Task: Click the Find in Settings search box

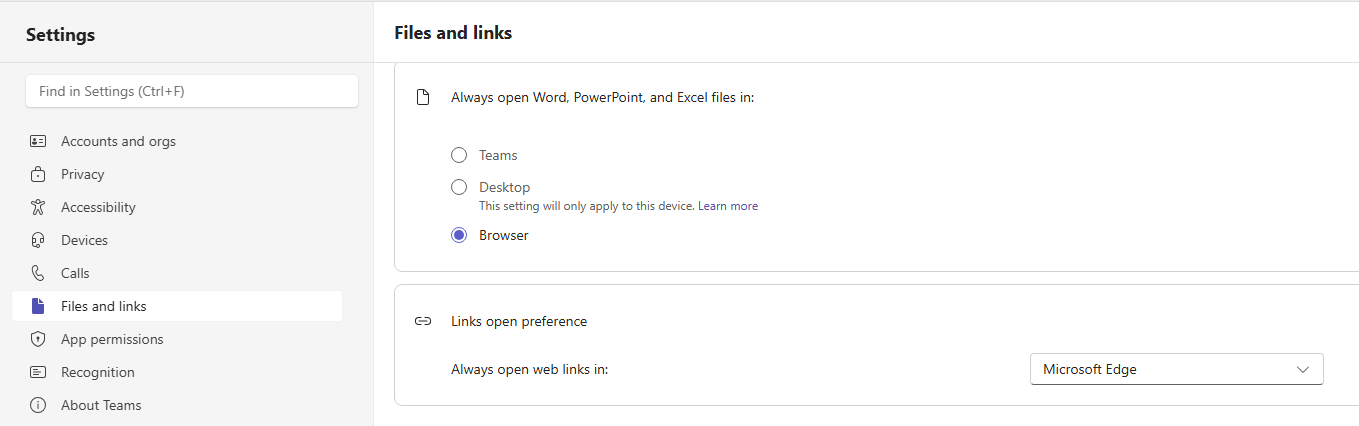Action: click(192, 91)
